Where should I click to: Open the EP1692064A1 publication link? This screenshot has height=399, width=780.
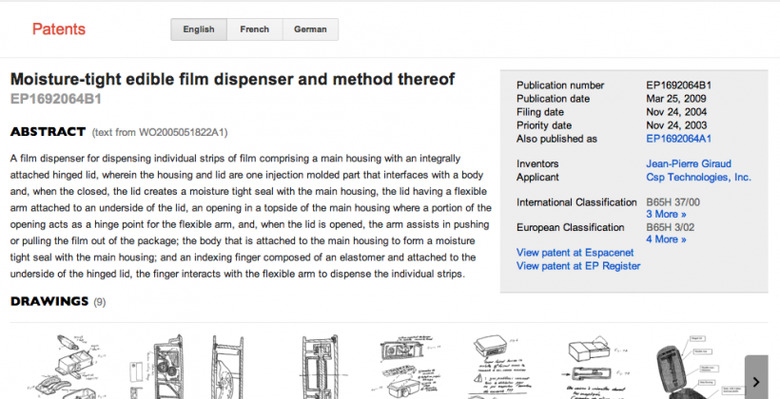coord(679,139)
